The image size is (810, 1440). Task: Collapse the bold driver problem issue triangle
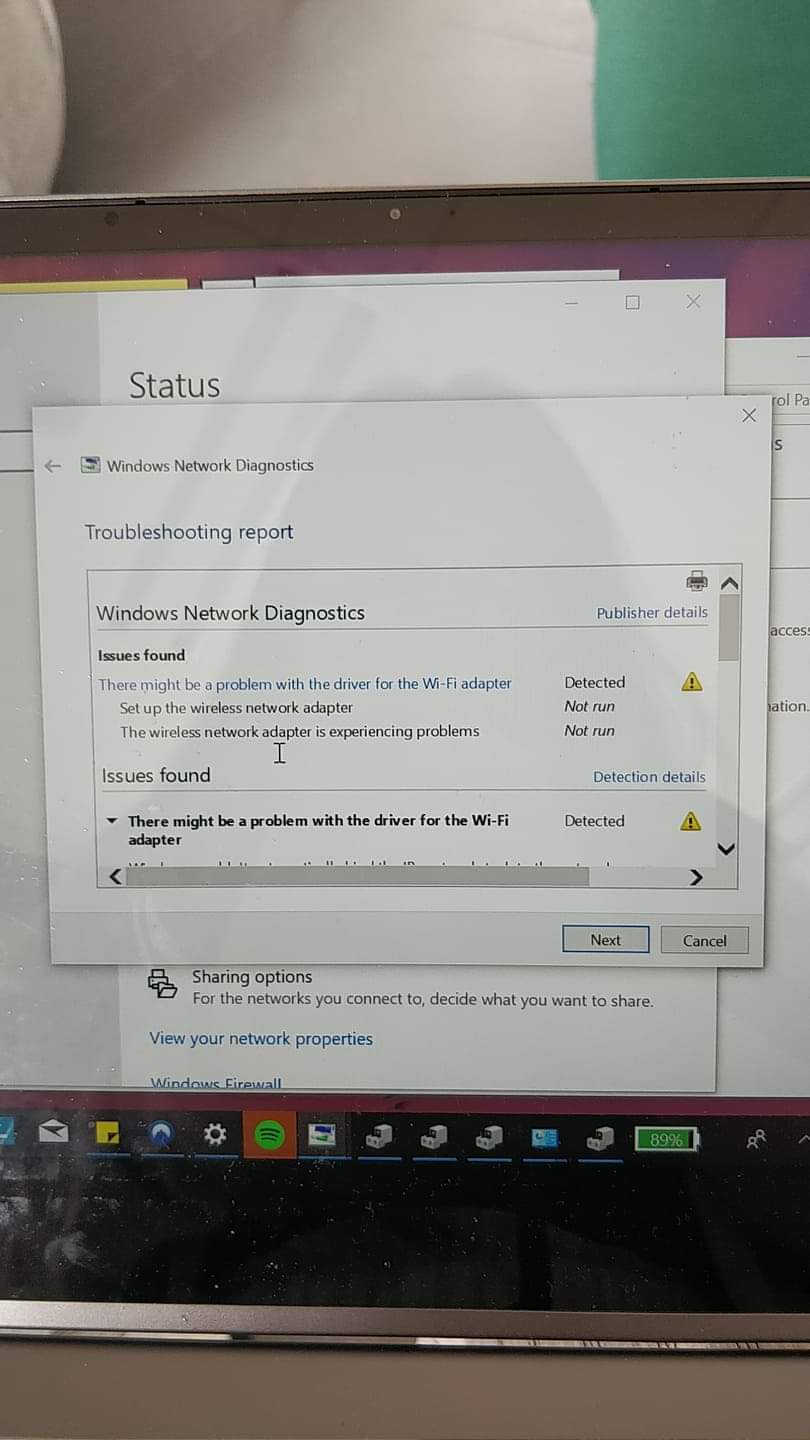(112, 821)
